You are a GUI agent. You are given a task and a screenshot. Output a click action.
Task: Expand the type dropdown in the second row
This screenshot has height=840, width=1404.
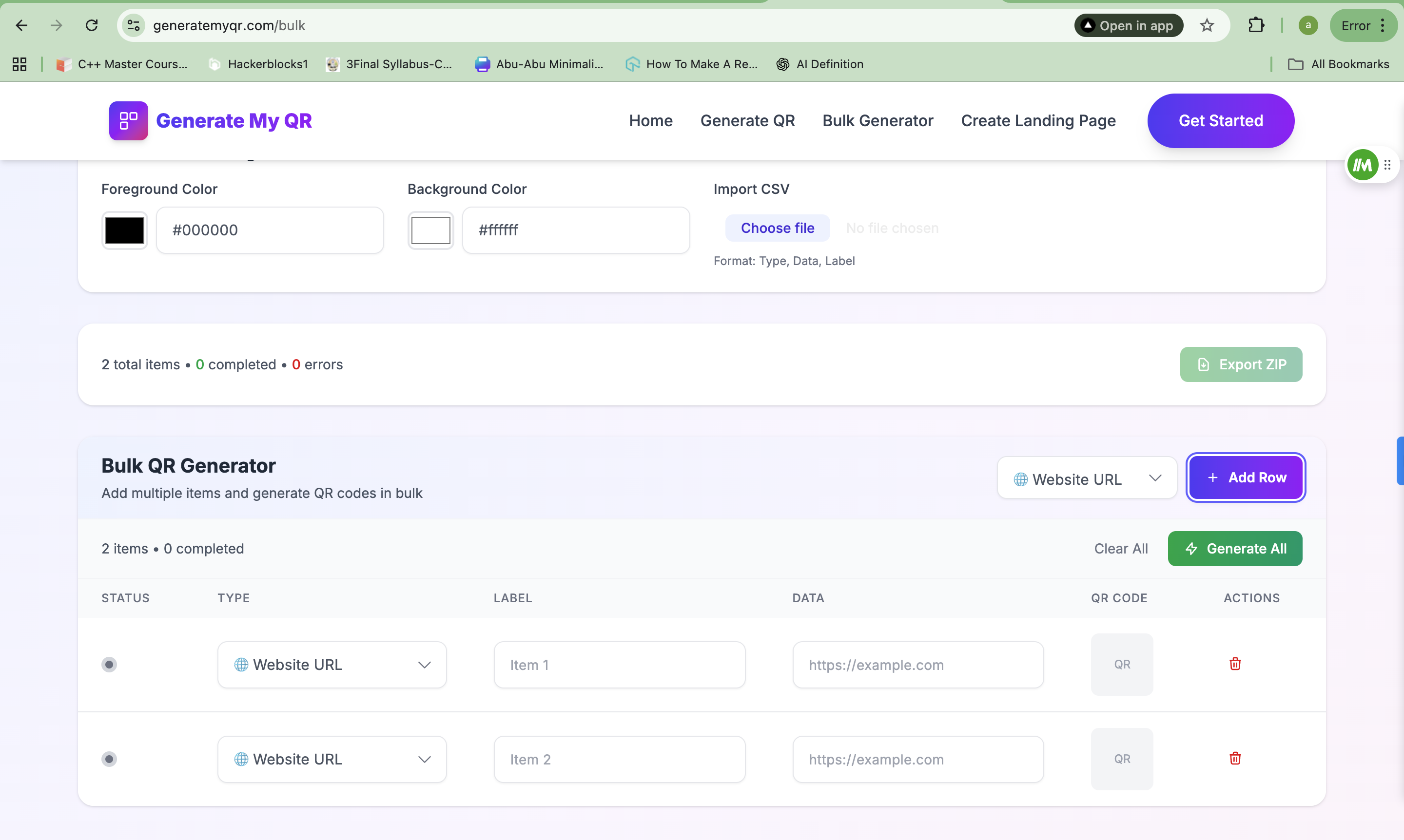[x=332, y=759]
